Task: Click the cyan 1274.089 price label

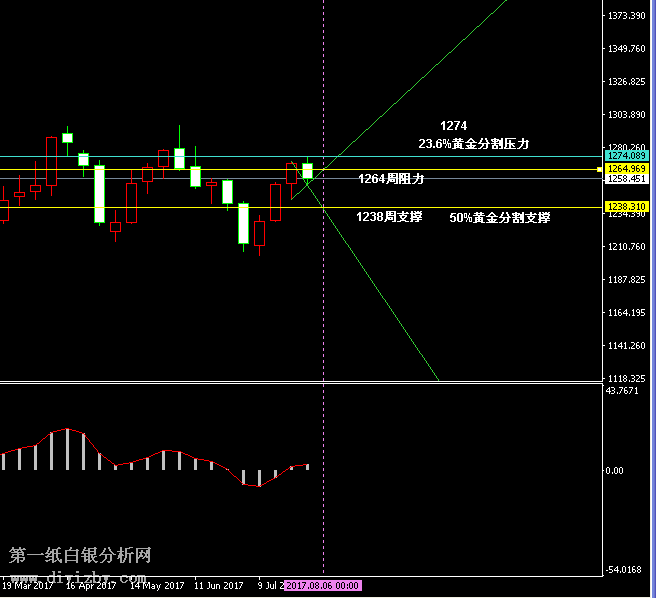Action: (x=627, y=156)
